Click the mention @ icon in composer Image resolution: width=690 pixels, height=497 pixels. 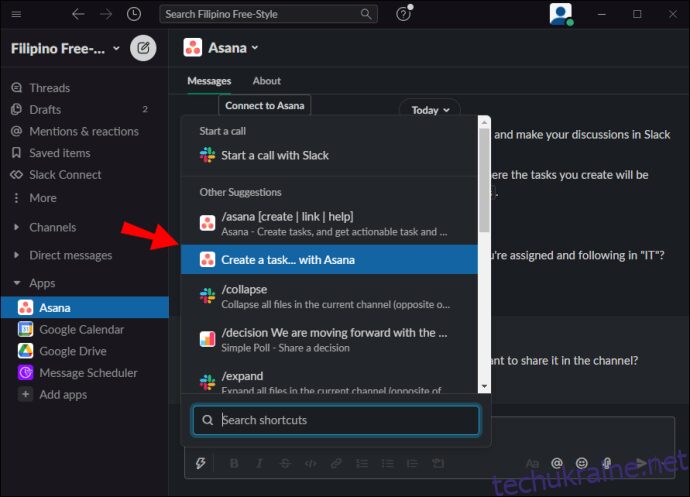pos(557,463)
